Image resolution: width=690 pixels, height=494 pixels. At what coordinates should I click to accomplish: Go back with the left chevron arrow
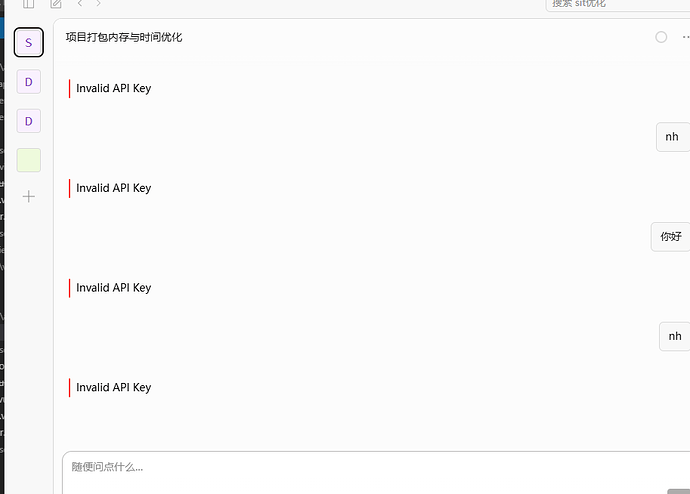[80, 4]
